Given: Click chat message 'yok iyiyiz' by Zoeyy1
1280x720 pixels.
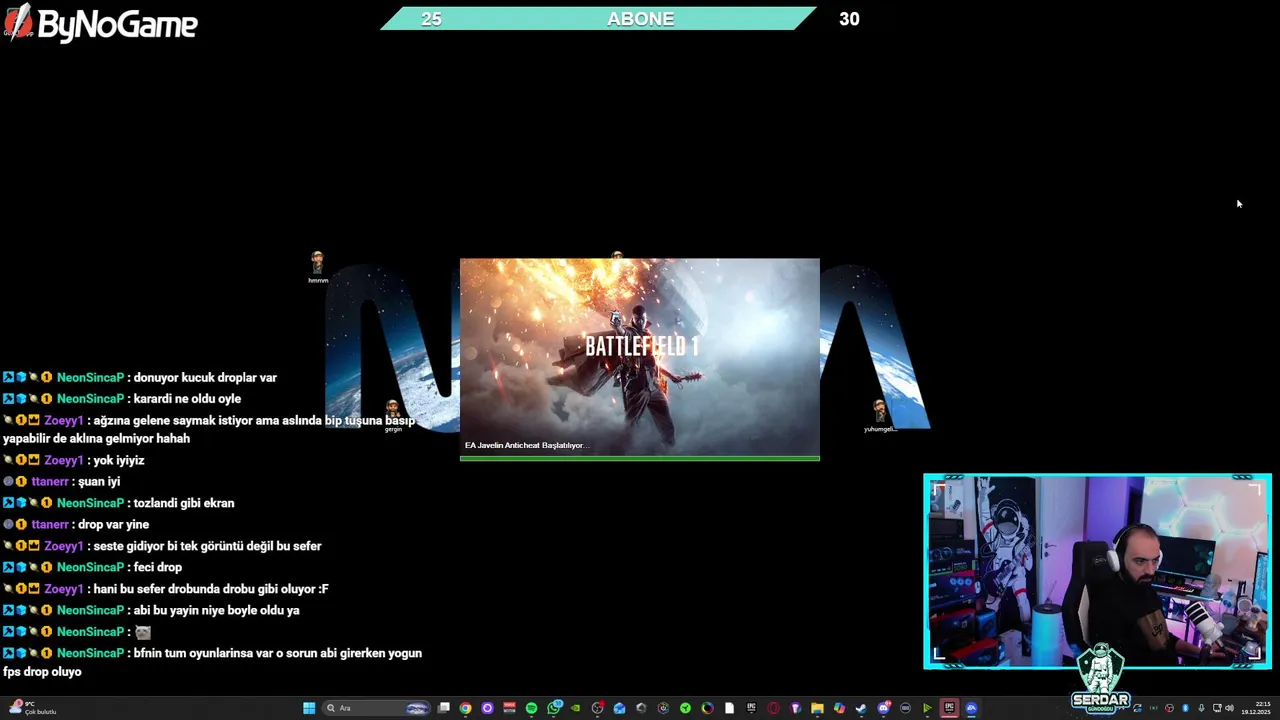Looking at the screenshot, I should pos(119,461).
